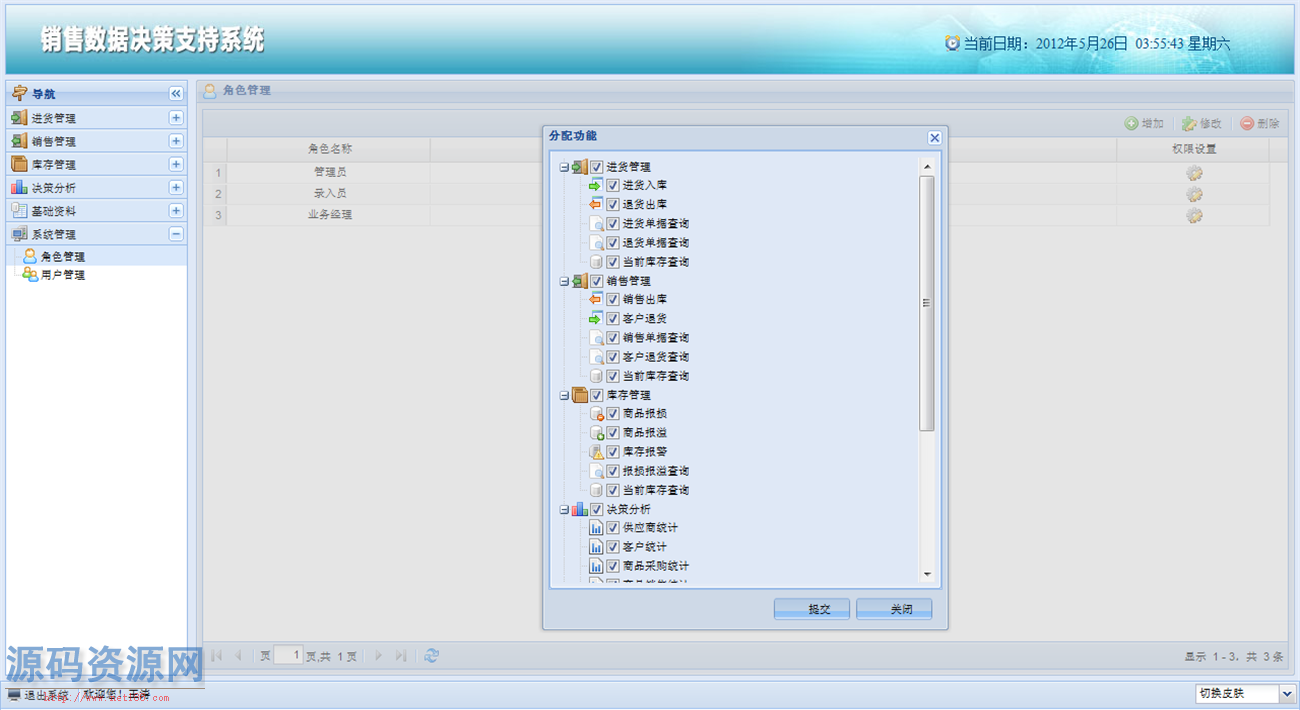Click the 库存报警 warning icon in tree
Screen dimensions: 1300x710
596,452
